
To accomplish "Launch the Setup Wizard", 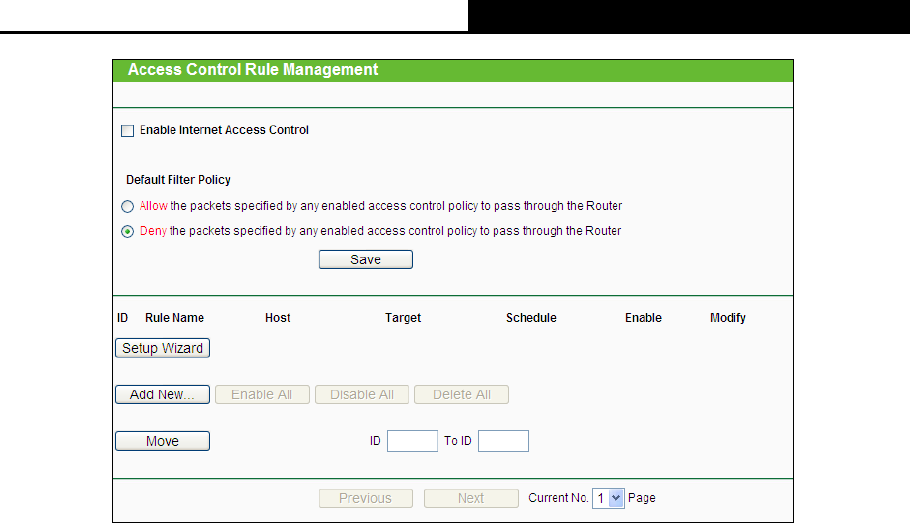I will coord(162,348).
